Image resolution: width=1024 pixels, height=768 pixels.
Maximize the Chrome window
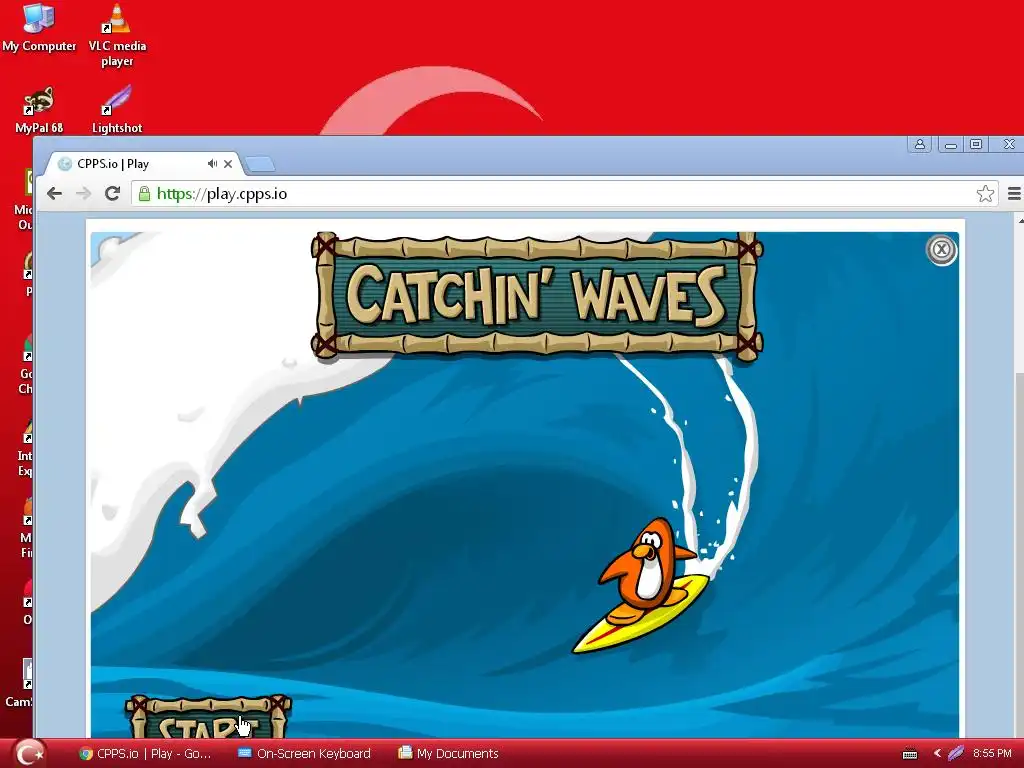[976, 144]
